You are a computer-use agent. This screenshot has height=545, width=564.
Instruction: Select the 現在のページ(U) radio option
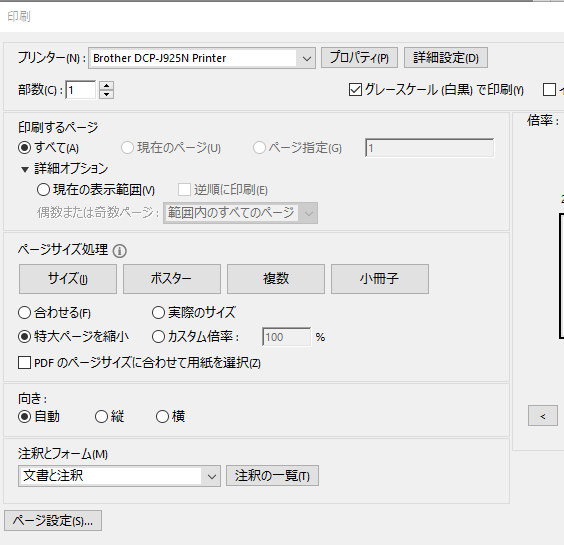[127, 147]
